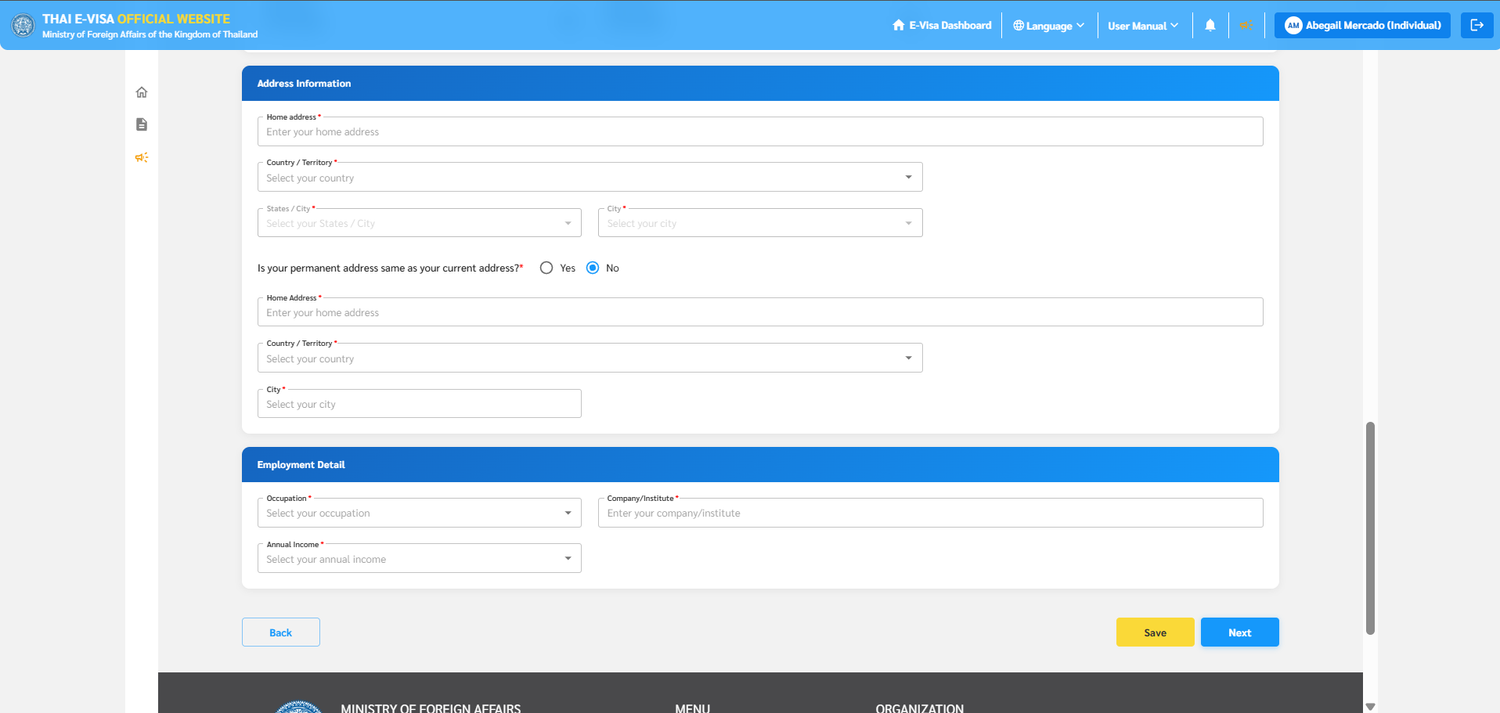
Task: Click the logout icon button
Action: tap(1477, 25)
